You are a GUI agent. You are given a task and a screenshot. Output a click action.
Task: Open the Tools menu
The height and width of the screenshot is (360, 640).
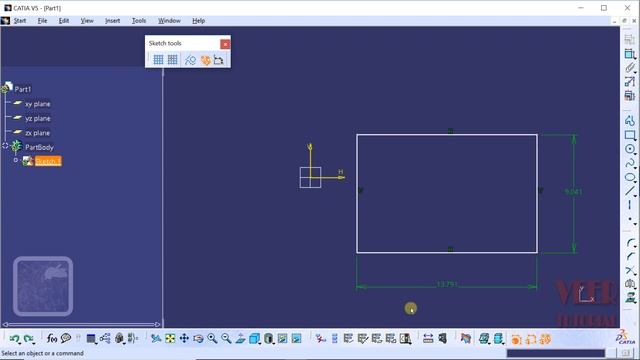[x=139, y=21]
